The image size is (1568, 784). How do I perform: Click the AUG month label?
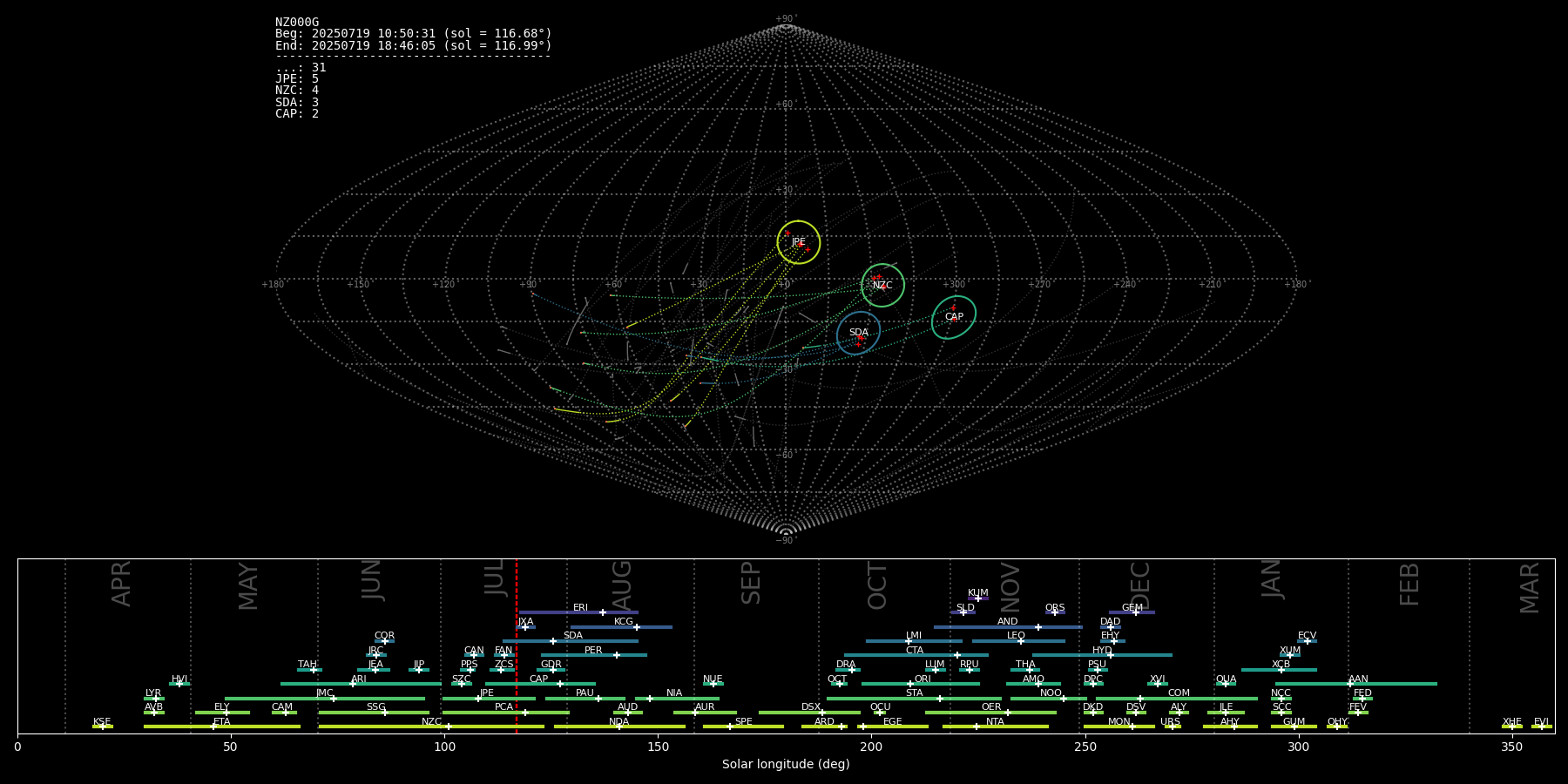(622, 585)
